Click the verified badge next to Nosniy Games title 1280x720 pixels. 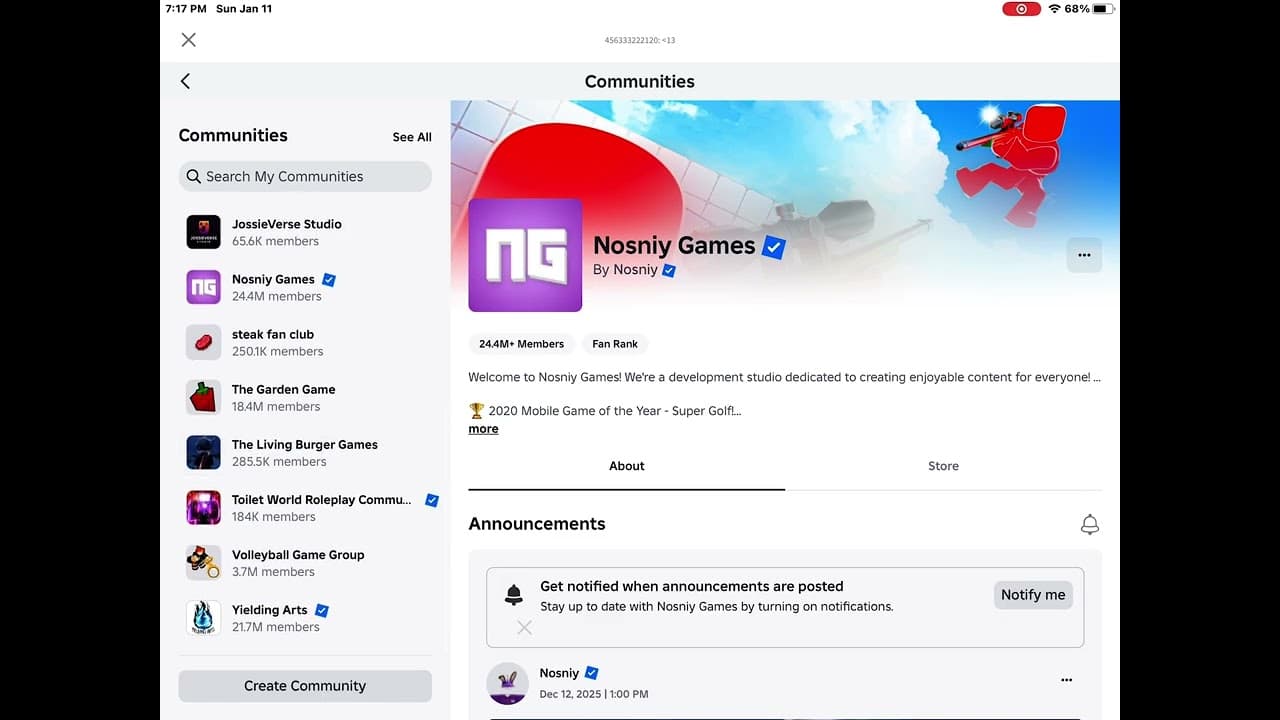[774, 246]
